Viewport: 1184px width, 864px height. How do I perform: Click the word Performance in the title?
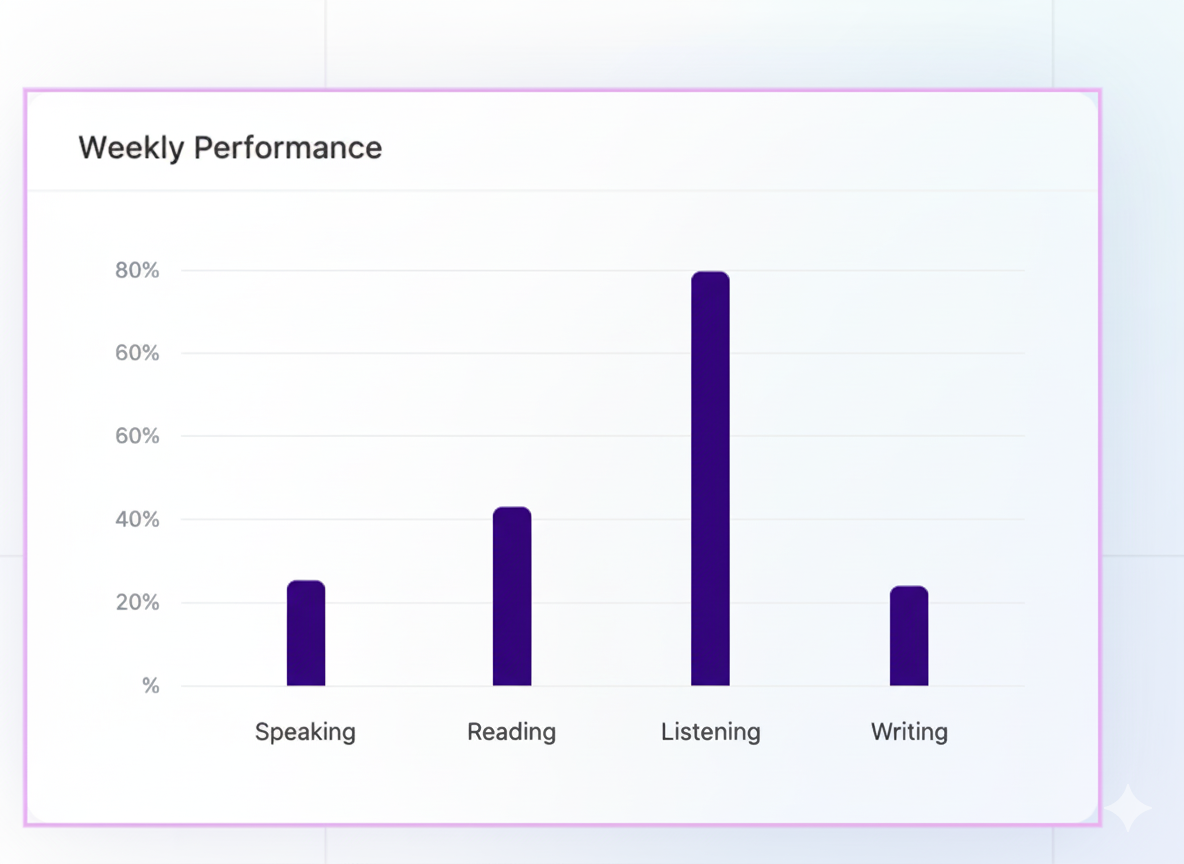point(288,148)
